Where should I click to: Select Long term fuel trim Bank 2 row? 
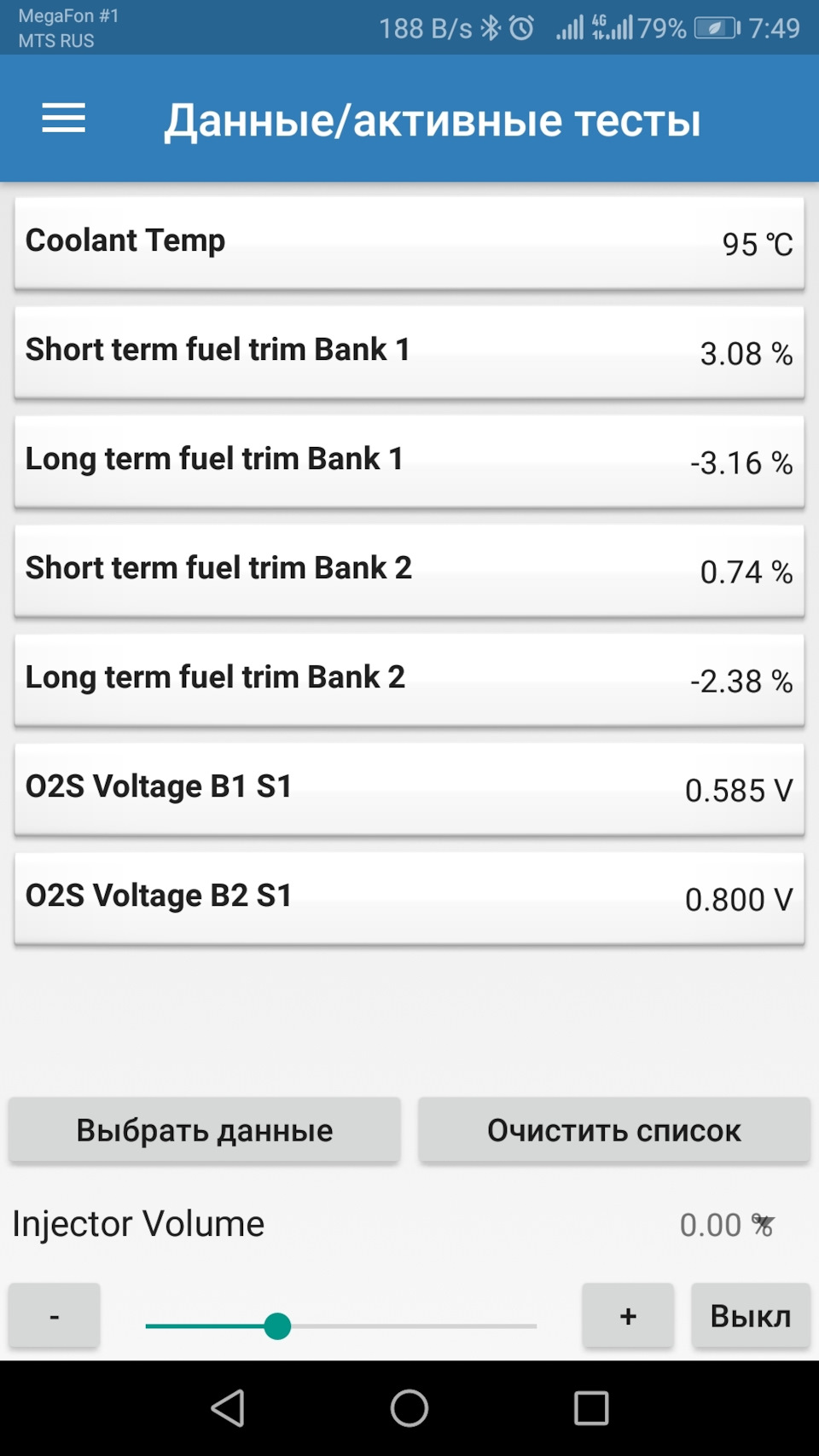click(409, 680)
